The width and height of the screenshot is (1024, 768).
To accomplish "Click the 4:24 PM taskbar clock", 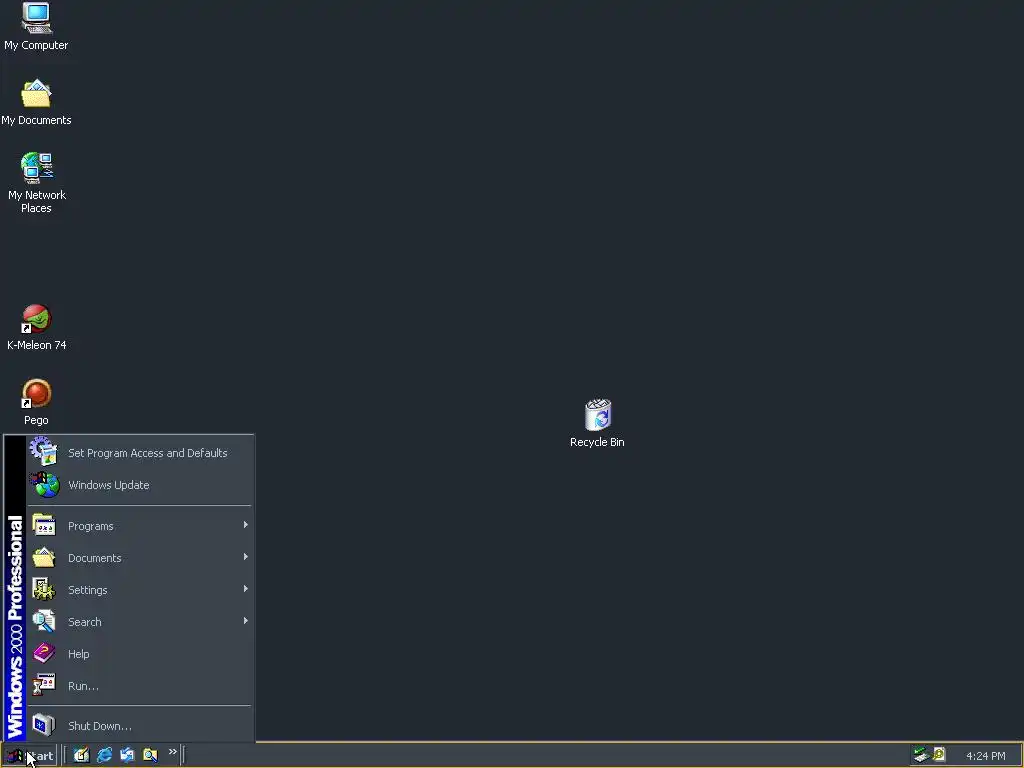I will pyautogui.click(x=985, y=756).
